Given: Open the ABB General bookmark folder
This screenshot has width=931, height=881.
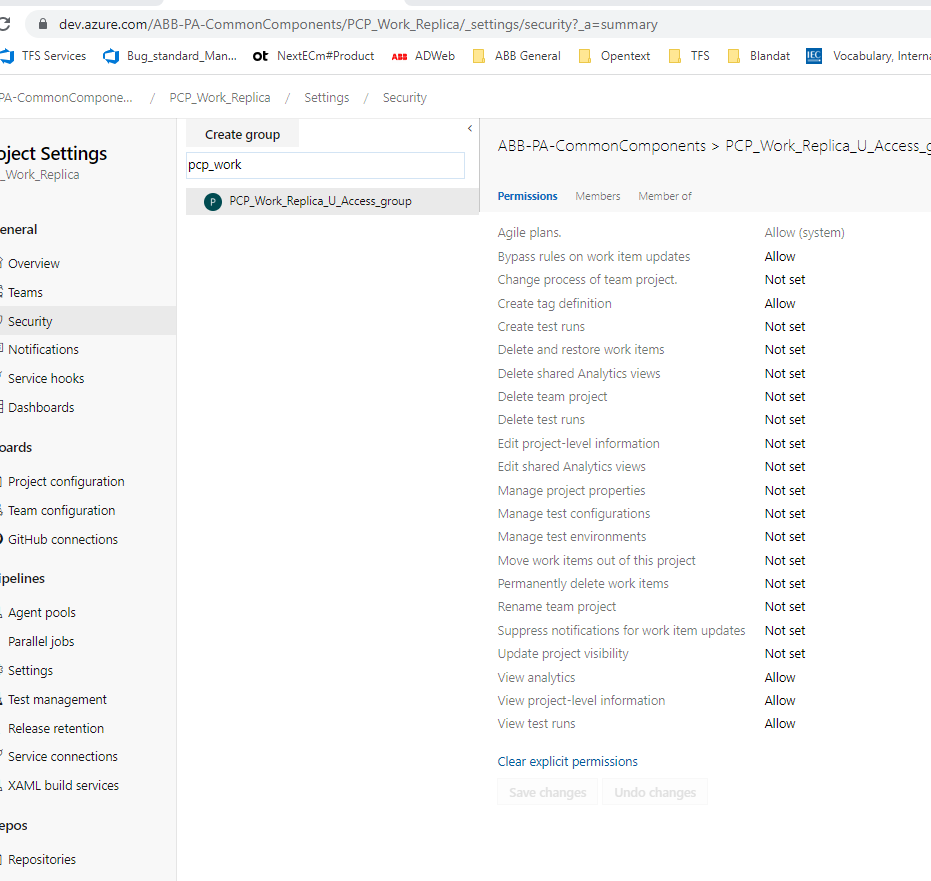Looking at the screenshot, I should (x=517, y=56).
